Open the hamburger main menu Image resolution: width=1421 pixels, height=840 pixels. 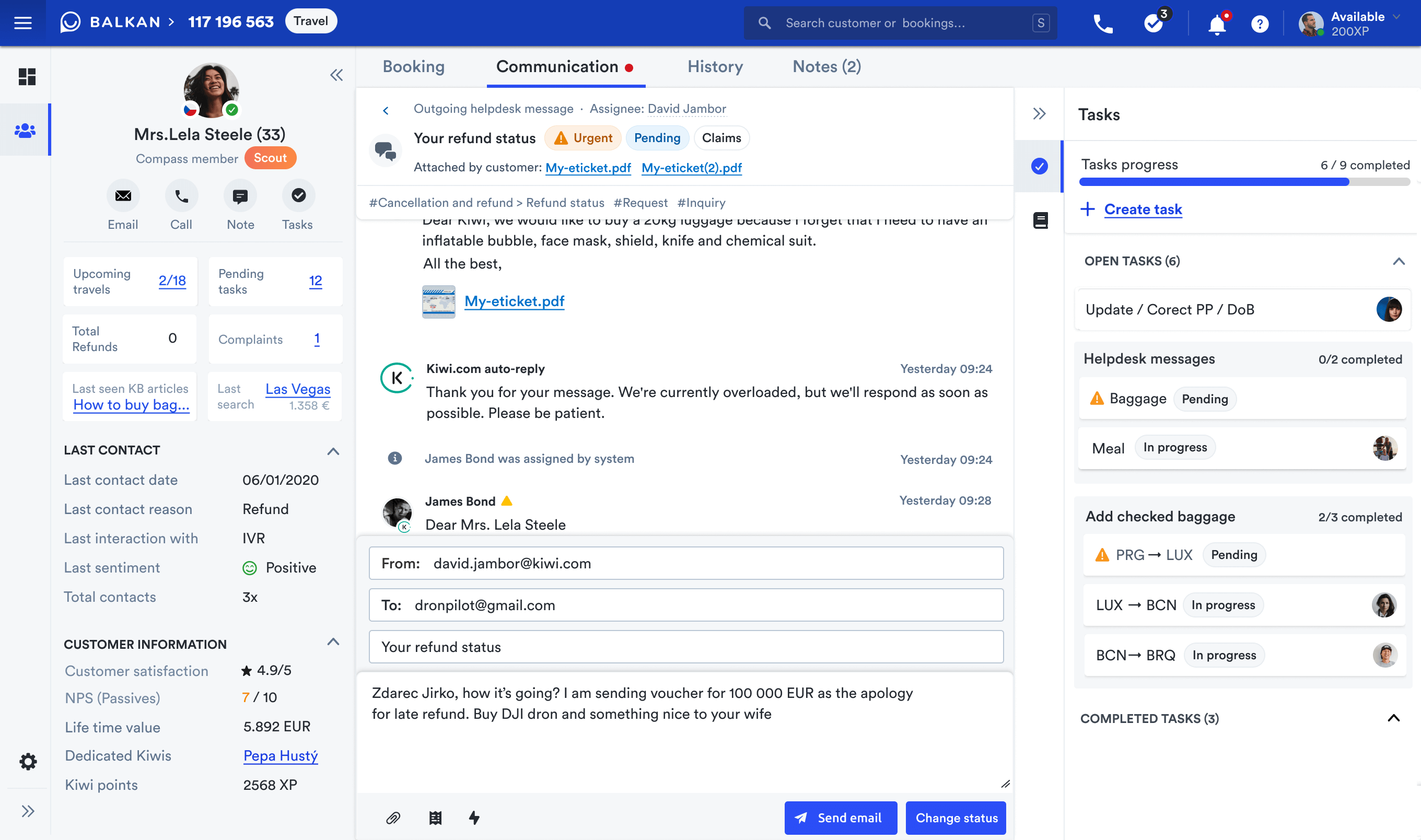coord(22,22)
